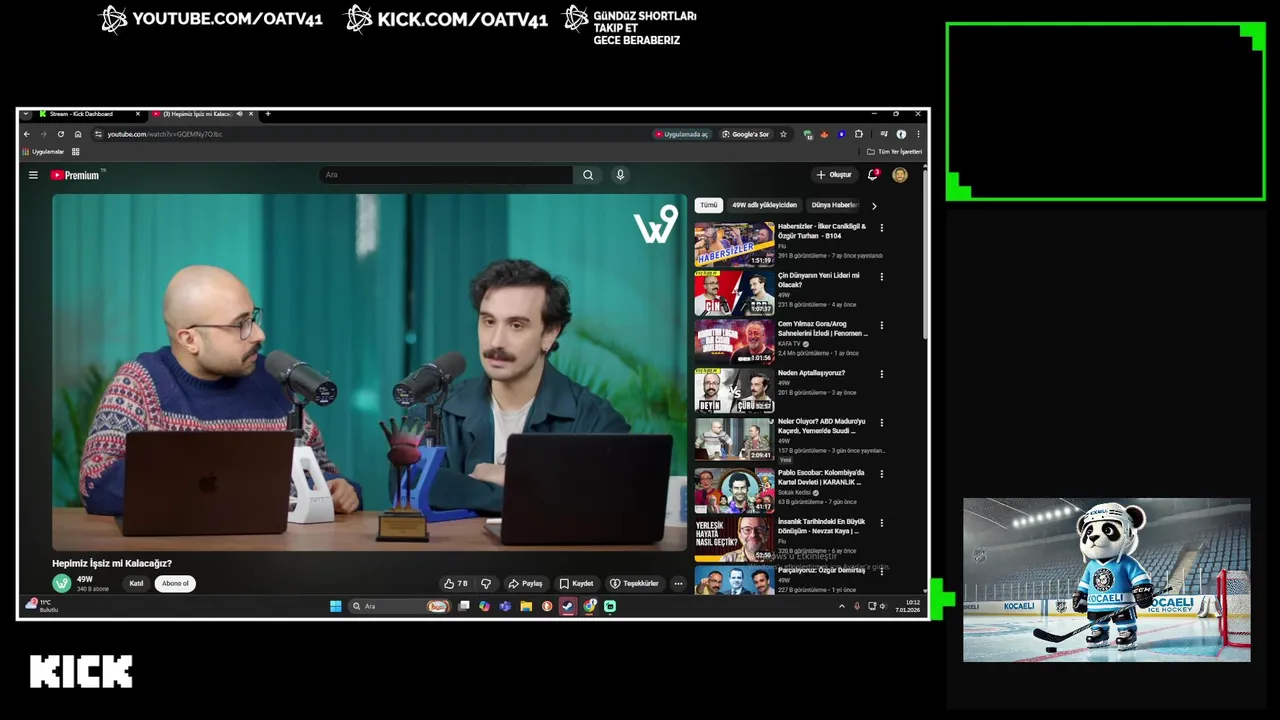Open Pablo Escobar video thumbnail
Image resolution: width=1280 pixels, height=720 pixels.
(734, 490)
